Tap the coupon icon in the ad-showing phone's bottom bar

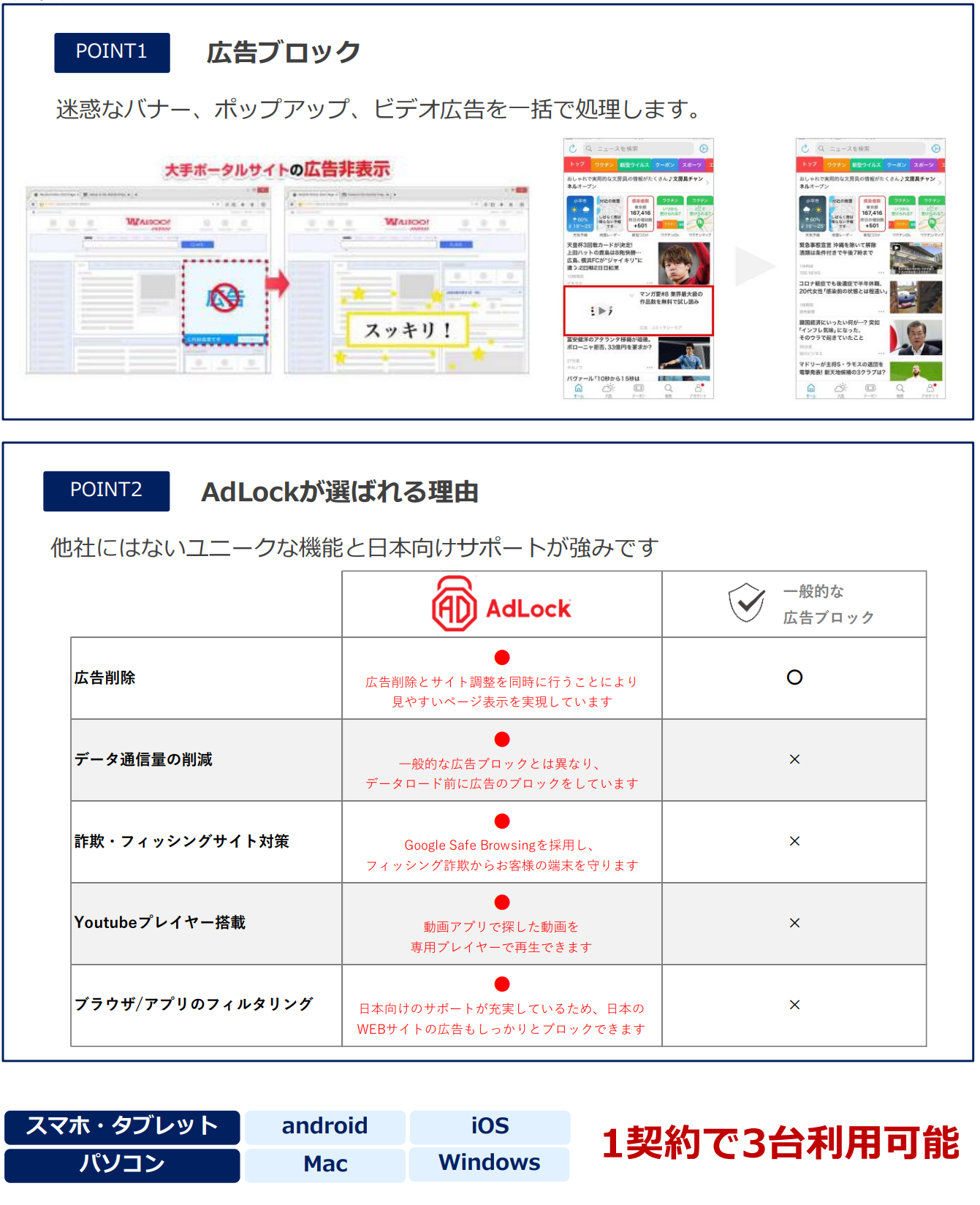(639, 389)
